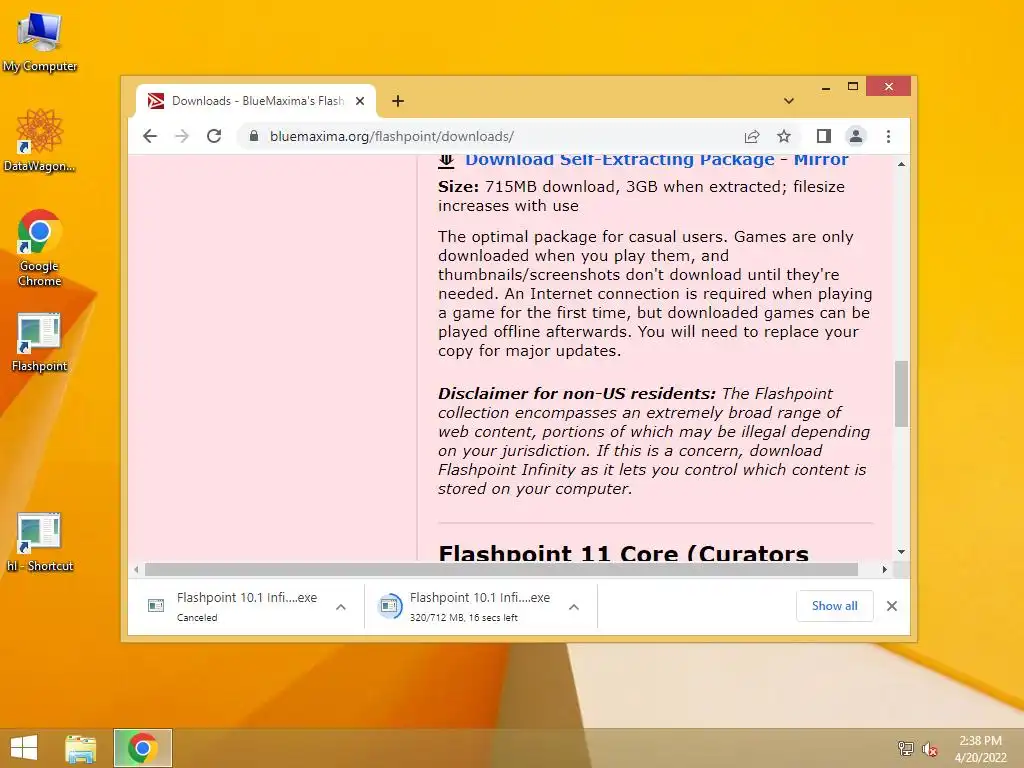Click the 'Flashpoint 11 Core (Curators' heading

point(624,553)
